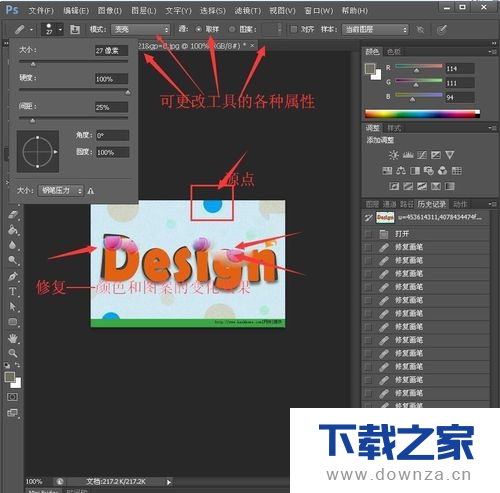The height and width of the screenshot is (493, 500).
Task: Open brush preset picker arrow beside size 27
Action: tap(60, 30)
